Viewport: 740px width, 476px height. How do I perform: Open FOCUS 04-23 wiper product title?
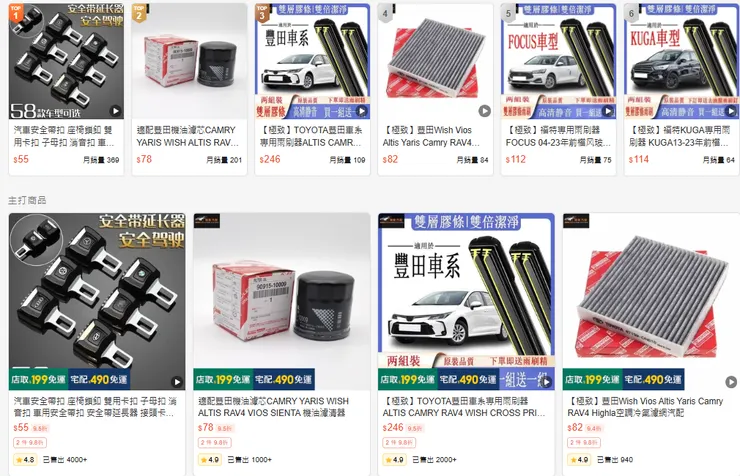[x=558, y=136]
